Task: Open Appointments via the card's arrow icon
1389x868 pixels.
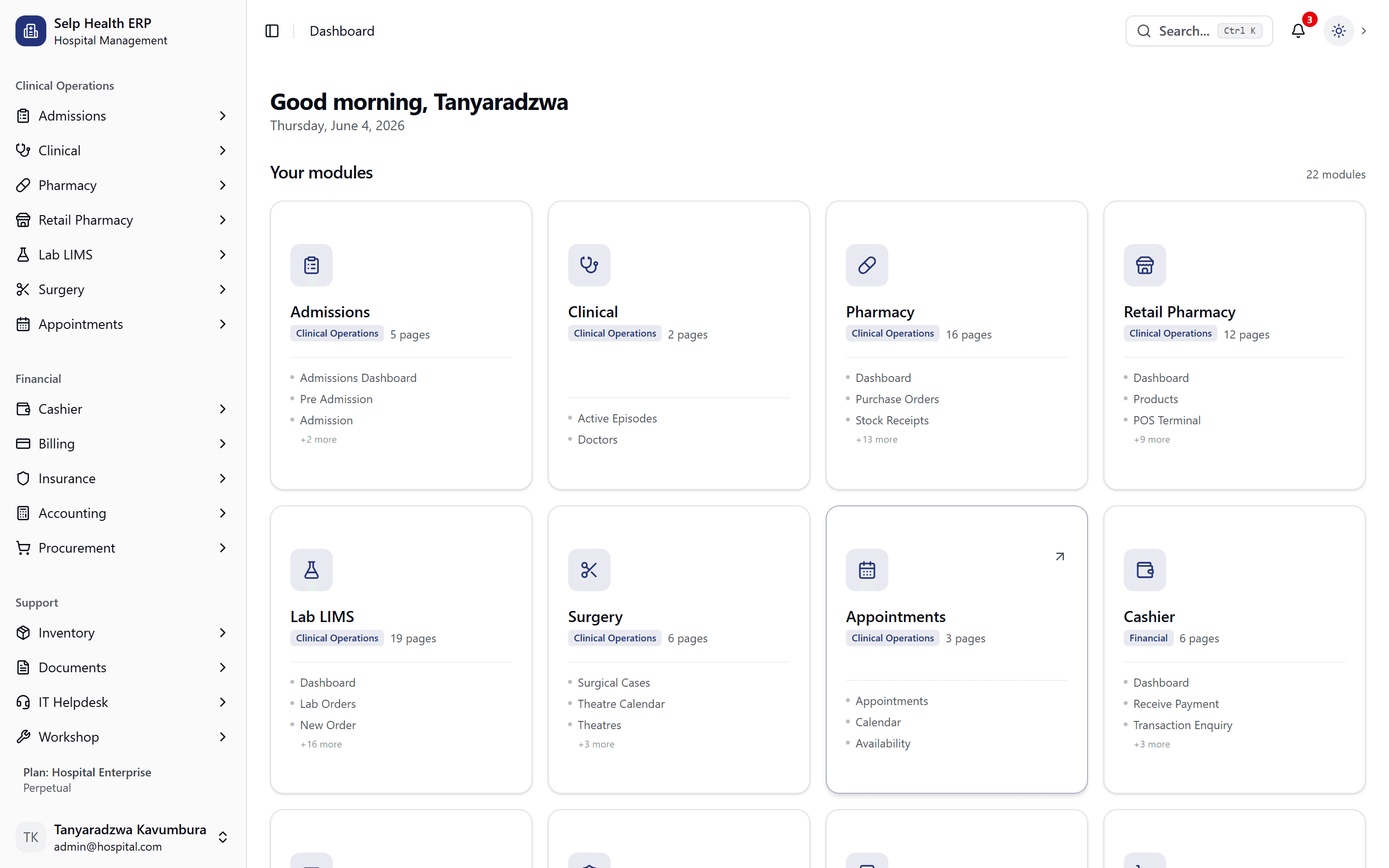Action: click(1060, 557)
